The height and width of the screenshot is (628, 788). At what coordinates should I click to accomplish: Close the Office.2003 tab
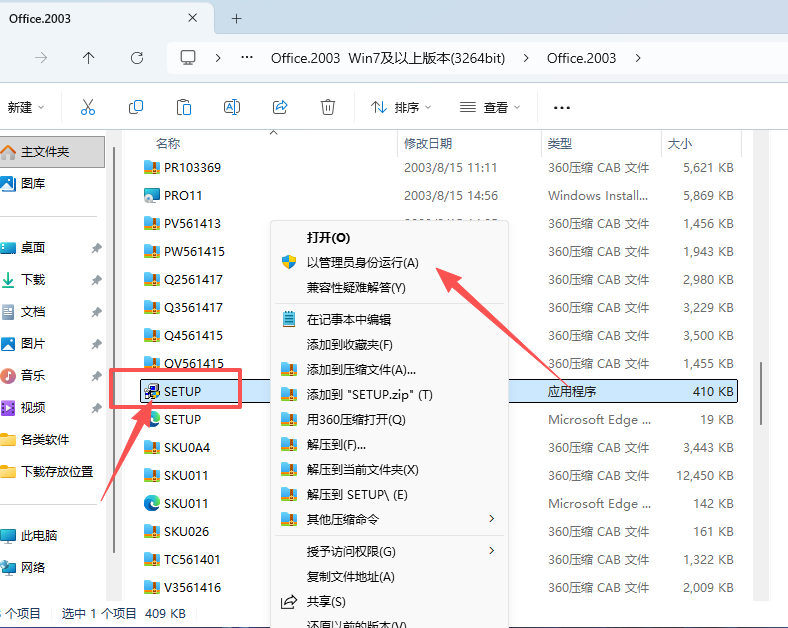pyautogui.click(x=192, y=18)
